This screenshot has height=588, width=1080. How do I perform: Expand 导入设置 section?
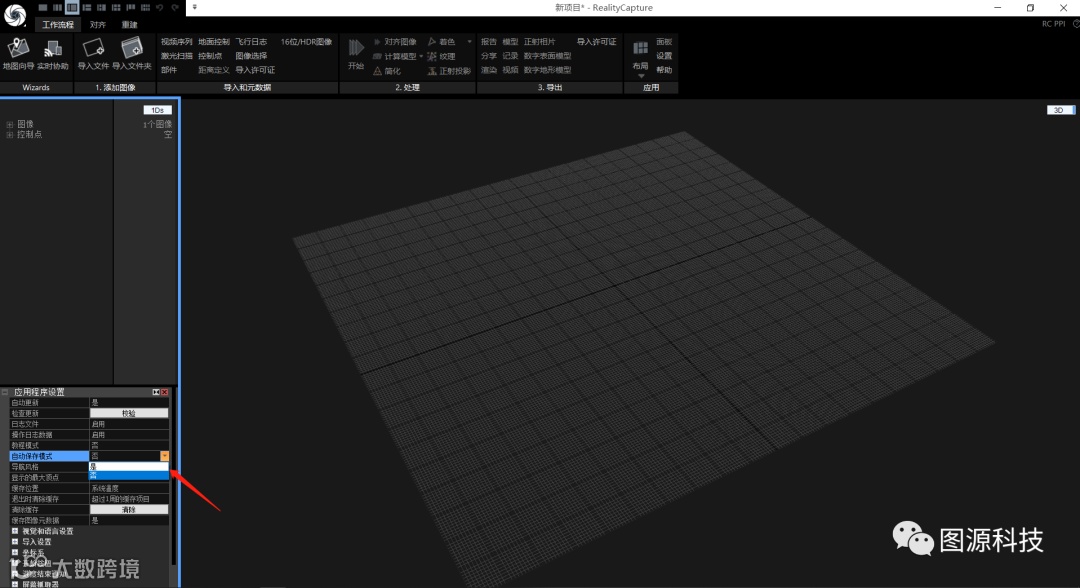click(x=15, y=542)
